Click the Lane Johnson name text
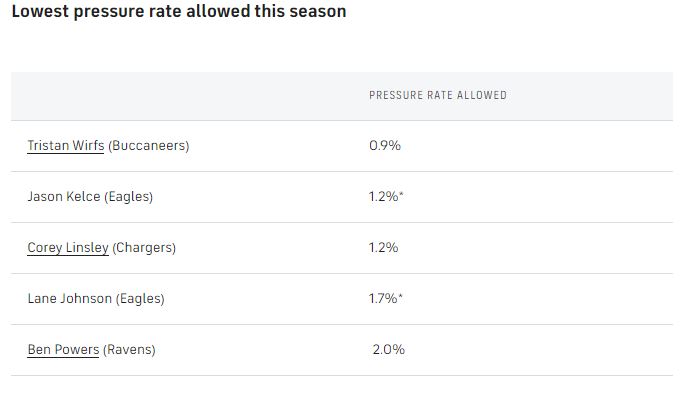Screen dimensions: 693x393 [70, 298]
